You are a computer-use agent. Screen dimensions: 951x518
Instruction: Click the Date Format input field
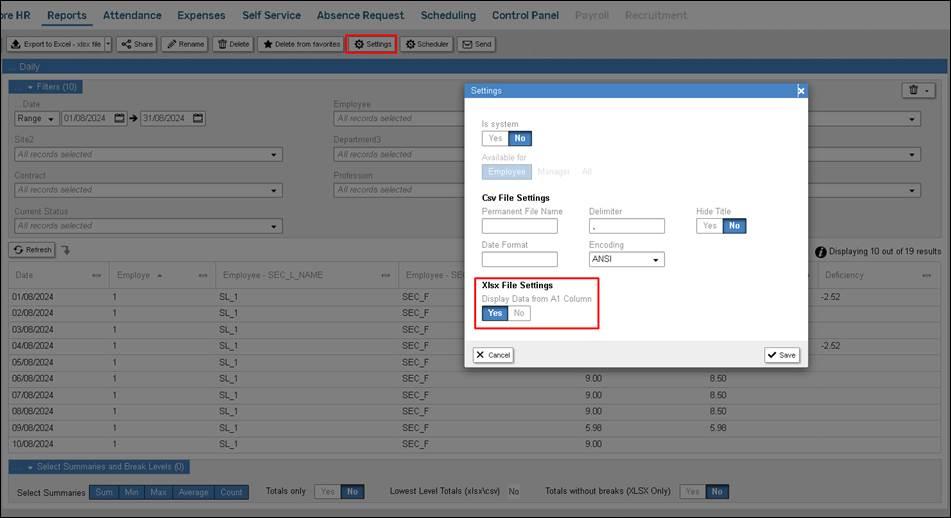pos(520,260)
